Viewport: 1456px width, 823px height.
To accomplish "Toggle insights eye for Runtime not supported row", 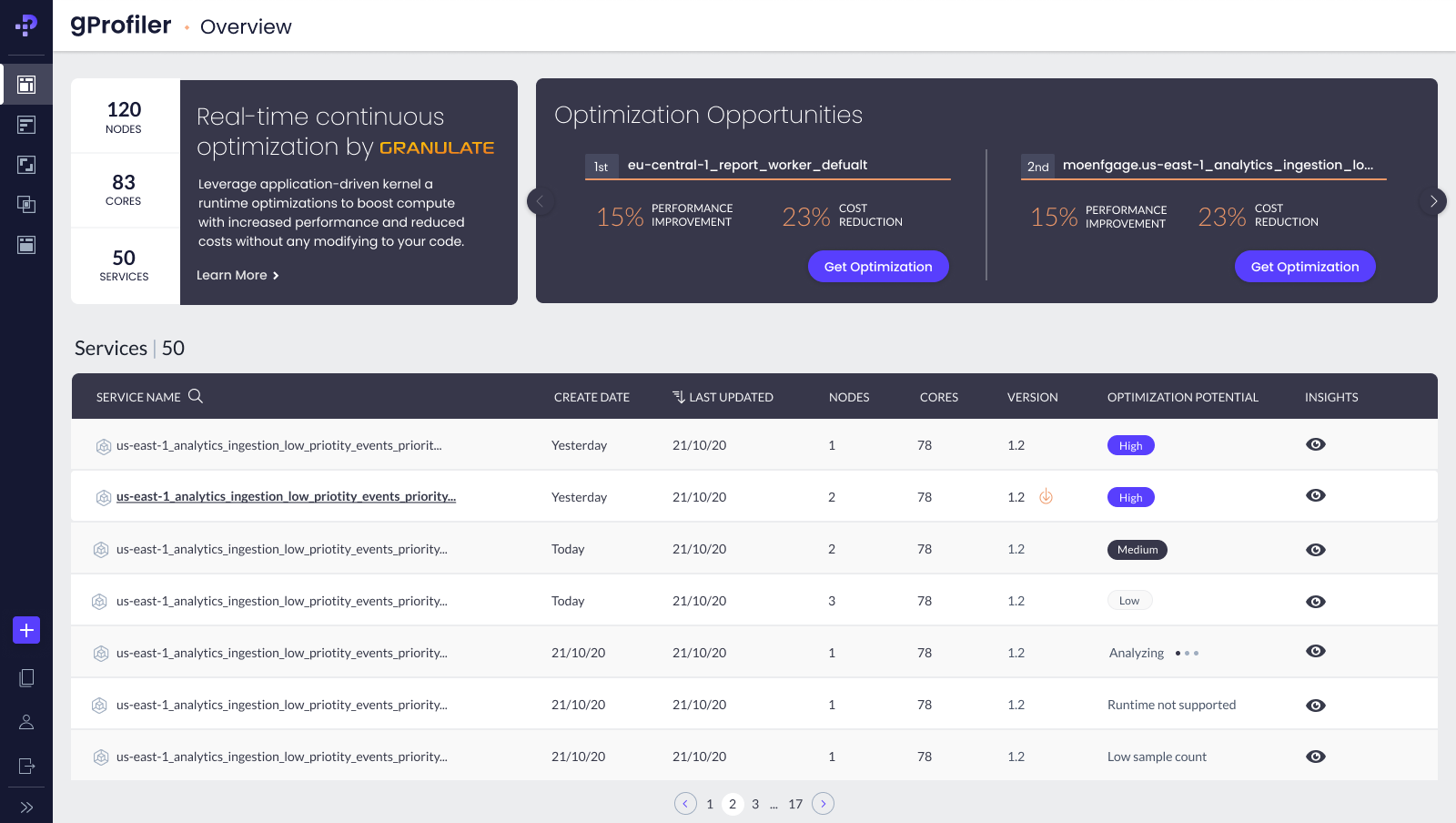I will [1315, 706].
